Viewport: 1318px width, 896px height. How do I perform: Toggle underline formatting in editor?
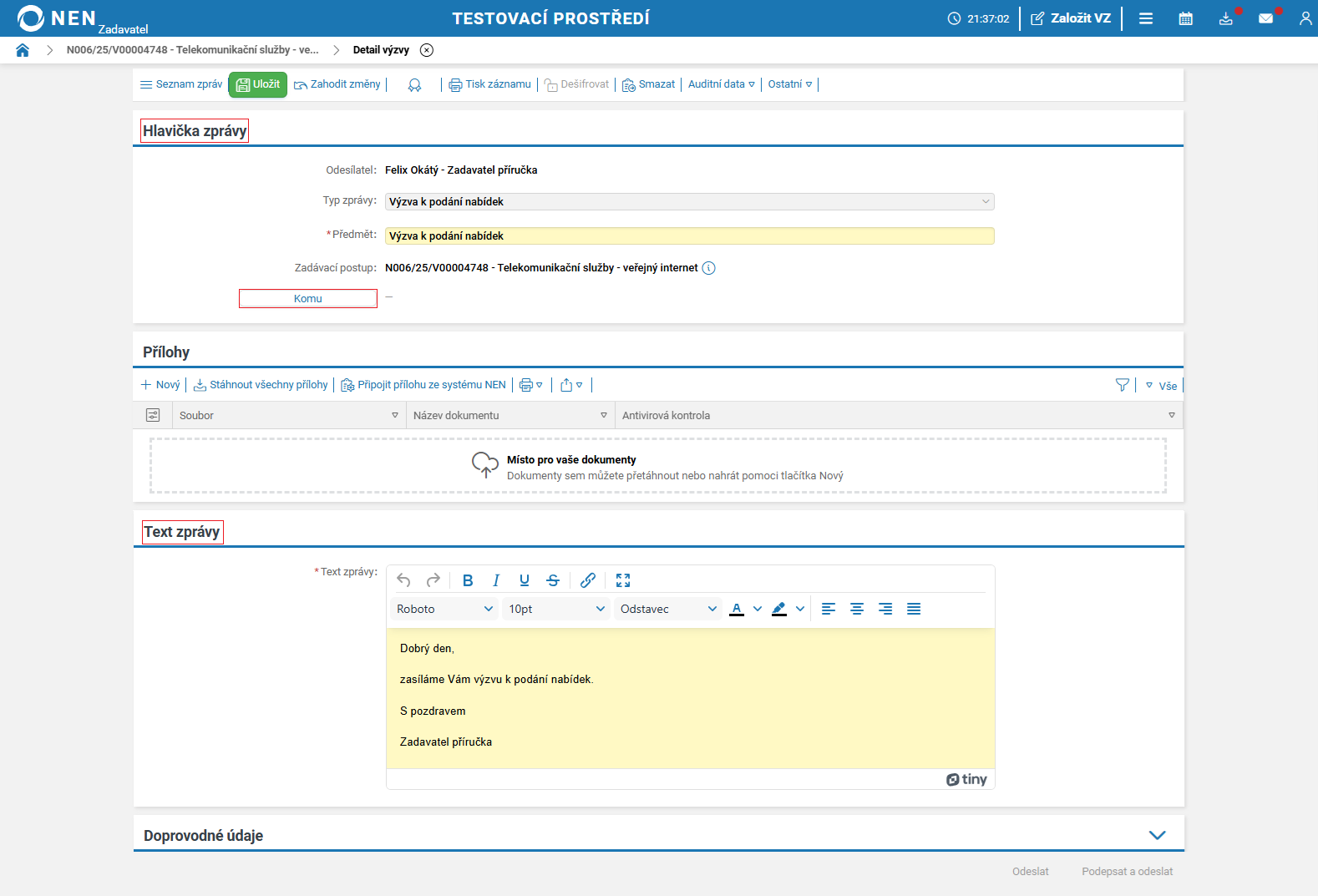click(x=525, y=580)
